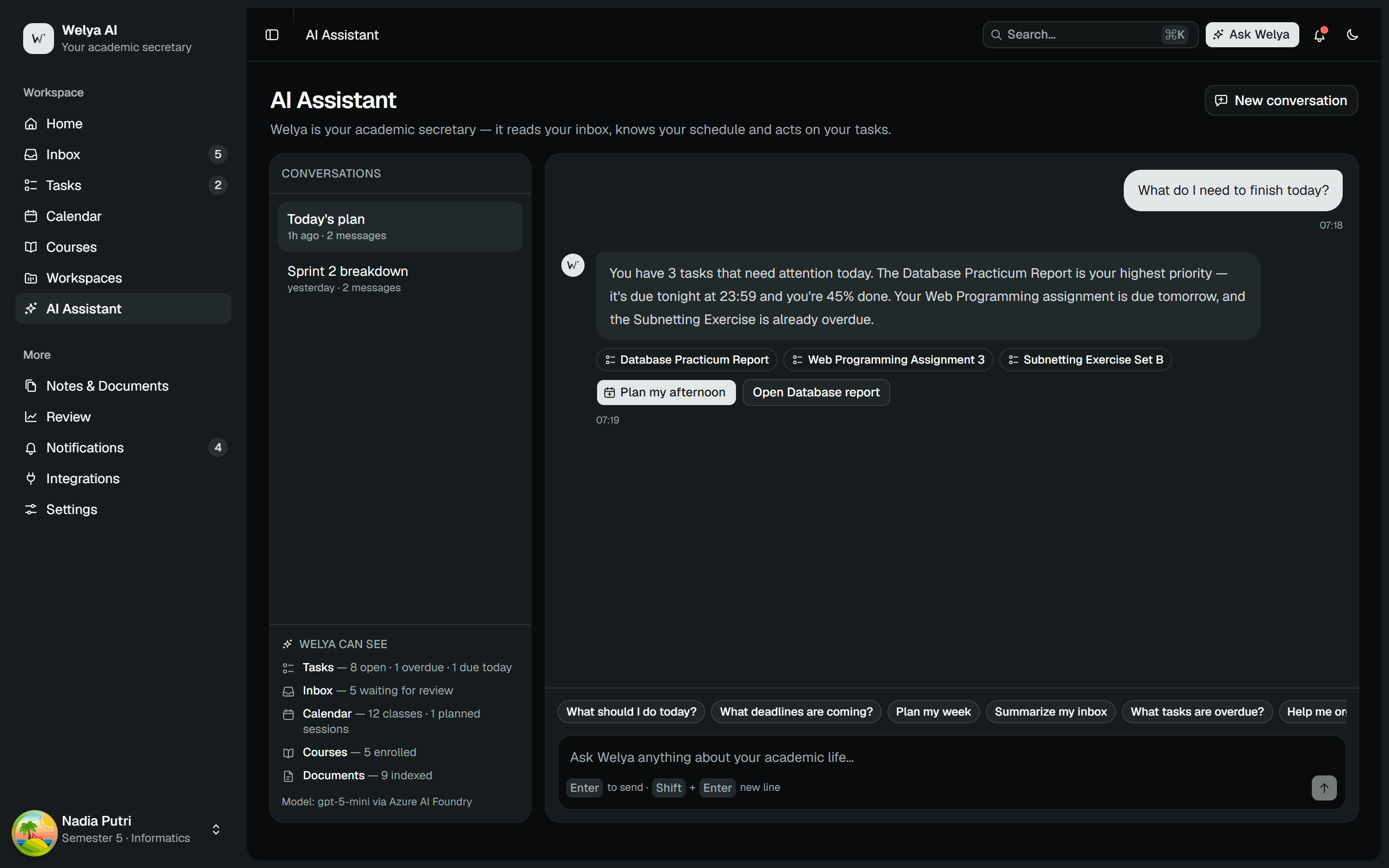The width and height of the screenshot is (1389, 868).
Task: Choose 'Plan my week' suggestion
Action: [x=933, y=712]
